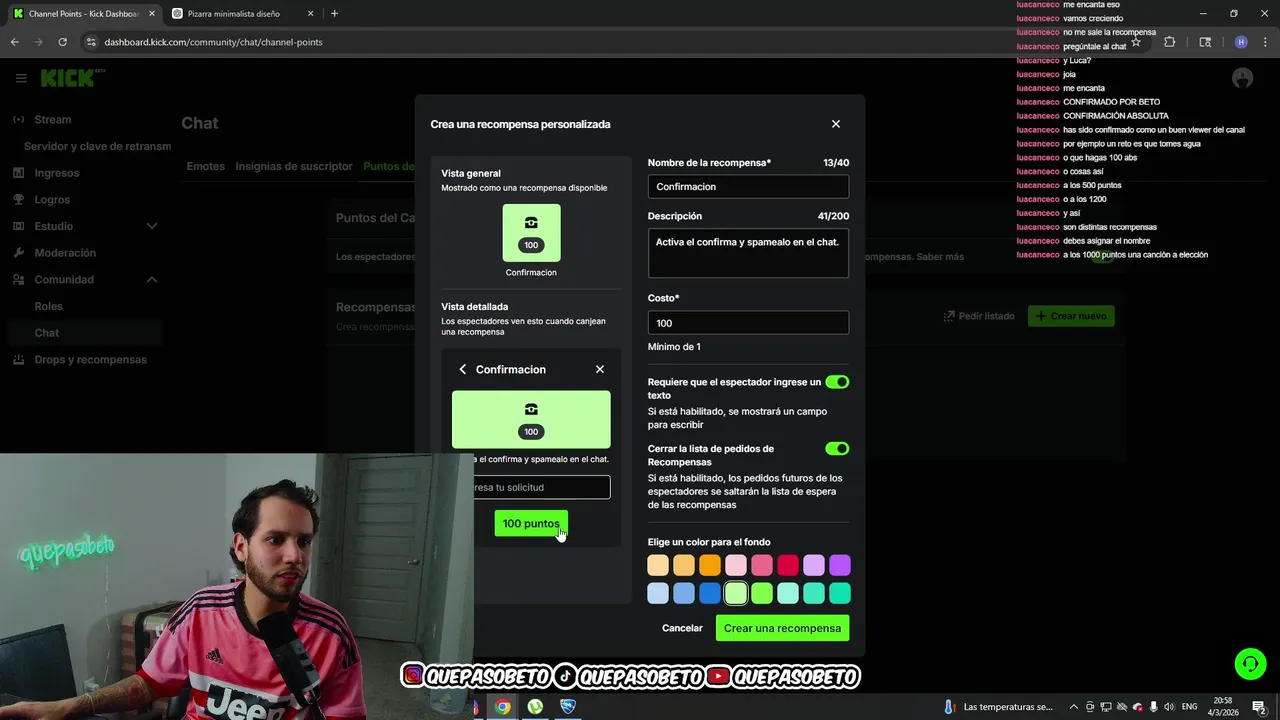Open Servidor y clave de retransmisión
Viewport: 1280px width, 720px height.
(x=97, y=146)
